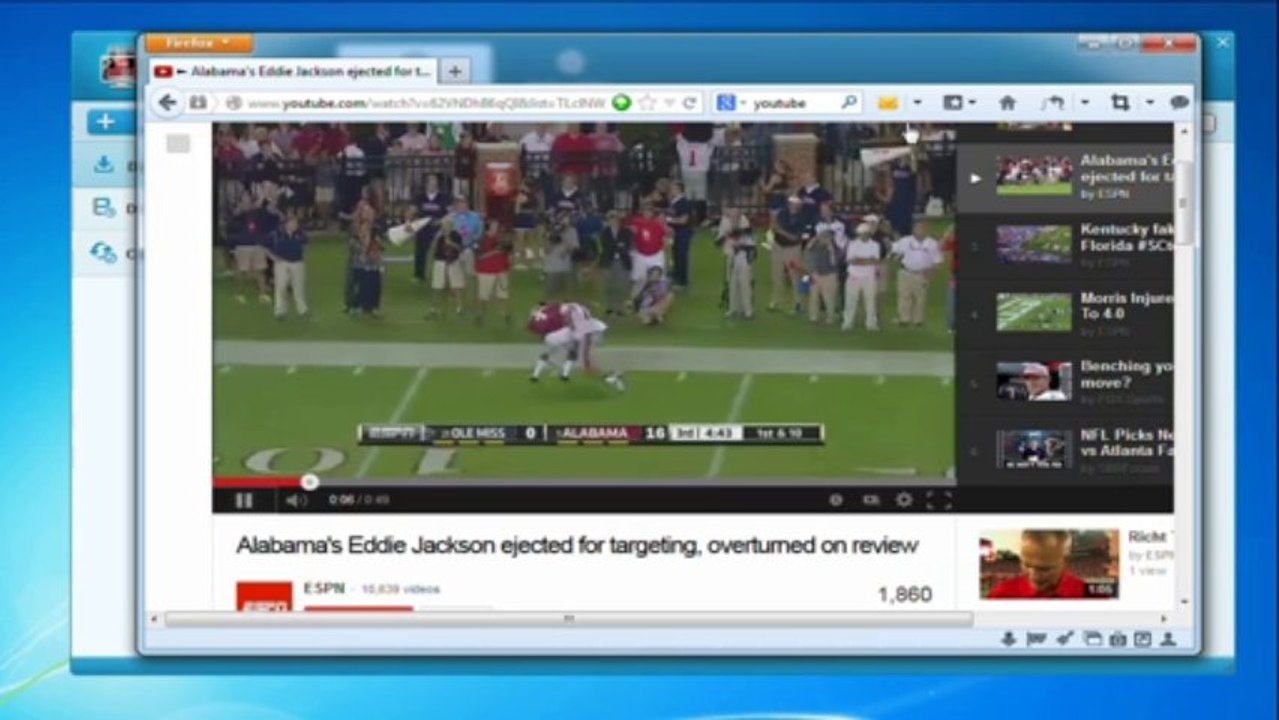1279x720 pixels.
Task: Reload the page with refresh icon
Action: [x=688, y=102]
